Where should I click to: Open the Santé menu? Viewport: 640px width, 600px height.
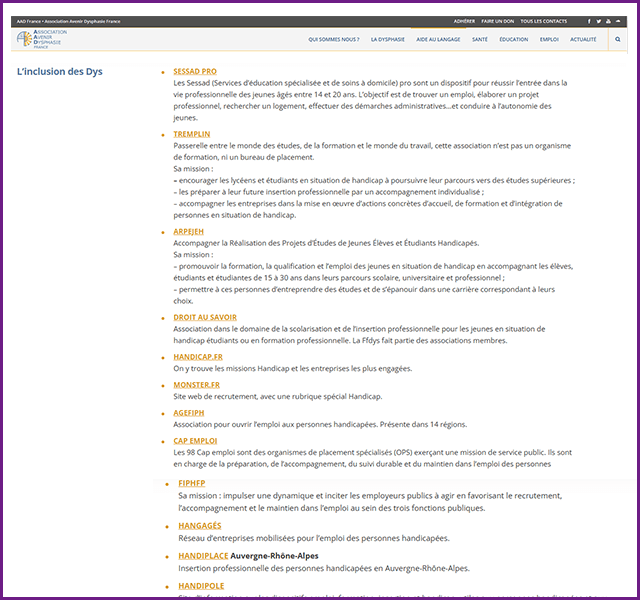(480, 40)
